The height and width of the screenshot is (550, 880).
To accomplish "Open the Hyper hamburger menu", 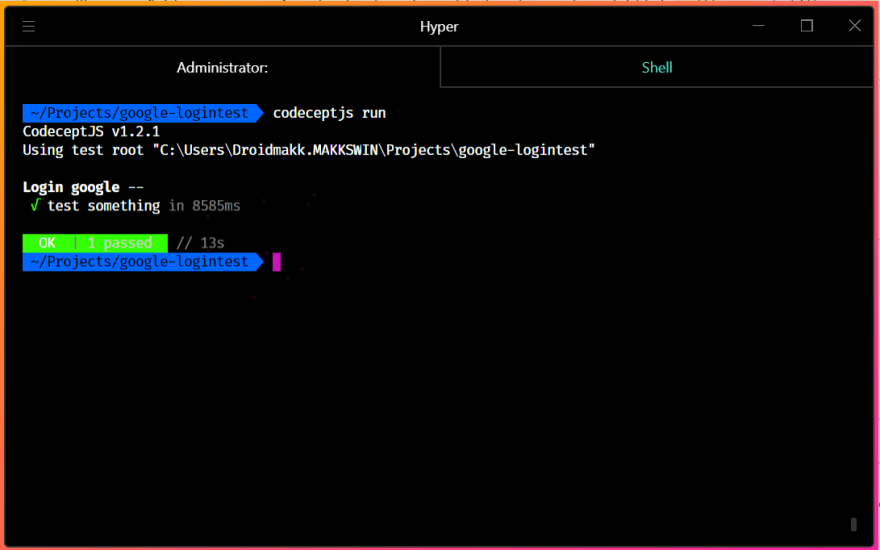I will [29, 26].
